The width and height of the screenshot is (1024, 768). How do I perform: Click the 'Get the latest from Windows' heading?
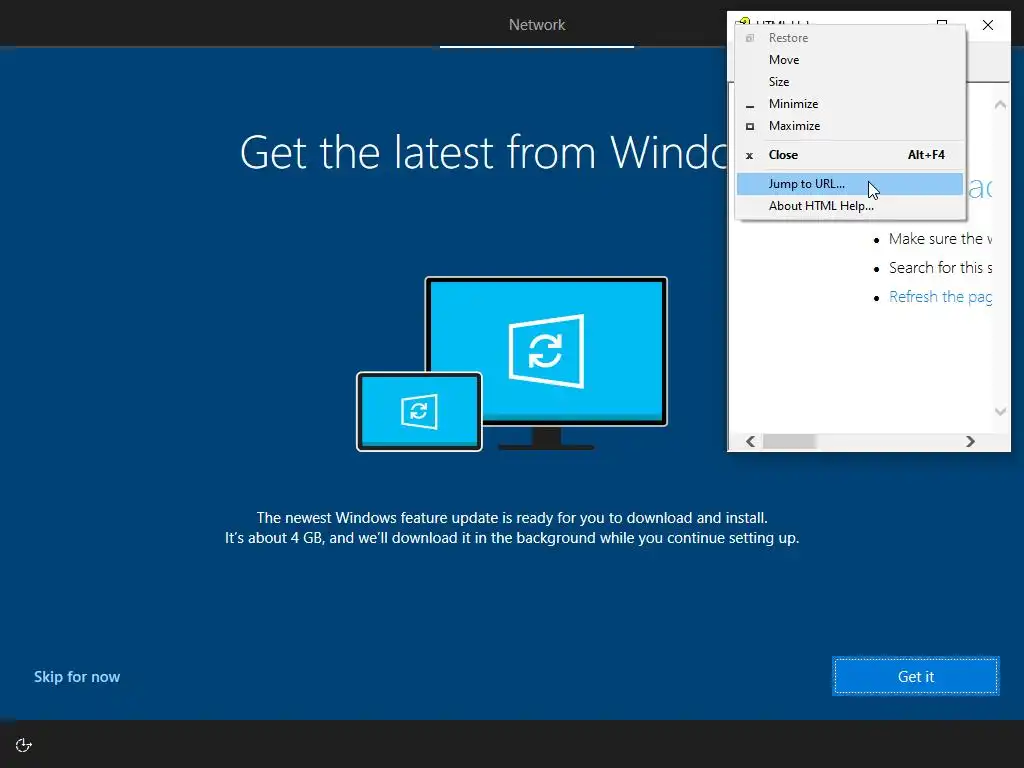[483, 153]
